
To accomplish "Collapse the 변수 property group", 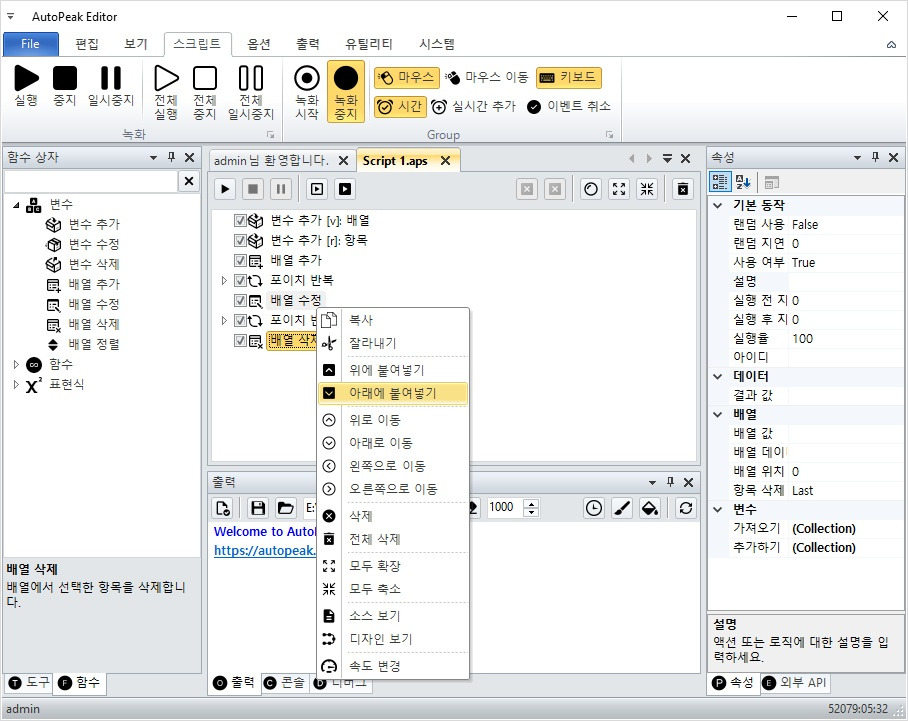I will pyautogui.click(x=718, y=510).
